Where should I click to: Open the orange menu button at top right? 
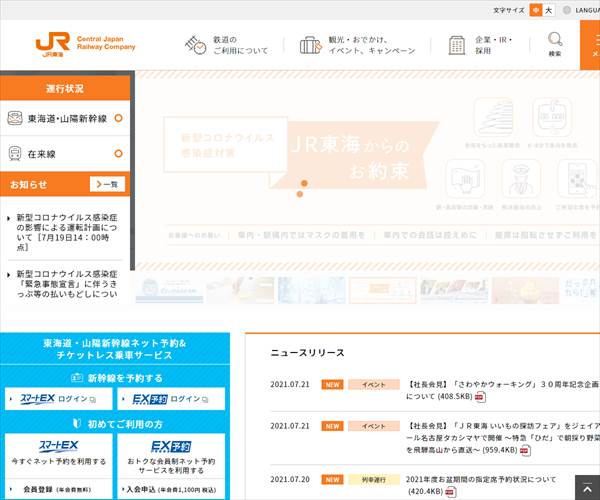590,45
